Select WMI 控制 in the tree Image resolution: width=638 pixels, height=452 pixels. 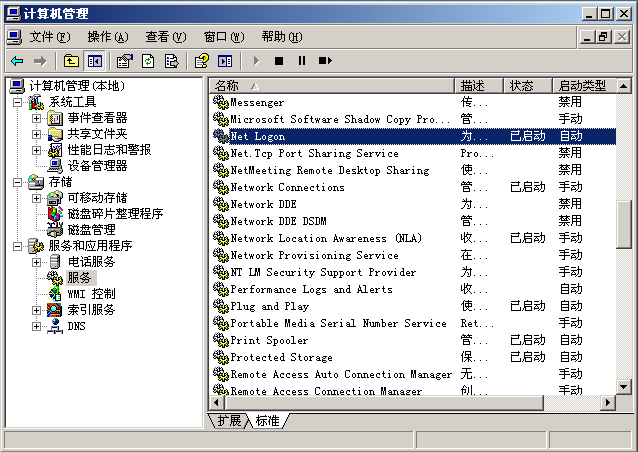tap(92, 294)
